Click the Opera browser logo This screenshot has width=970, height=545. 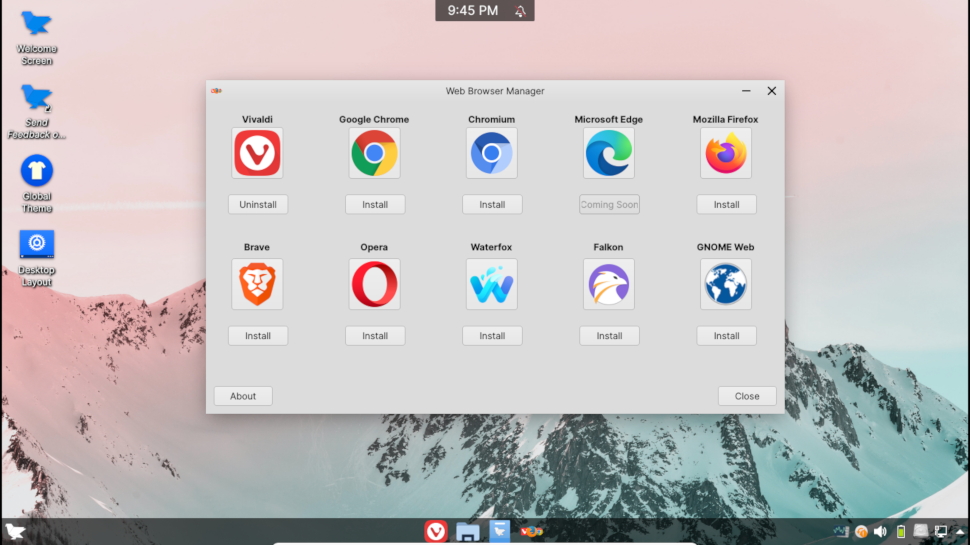(374, 284)
